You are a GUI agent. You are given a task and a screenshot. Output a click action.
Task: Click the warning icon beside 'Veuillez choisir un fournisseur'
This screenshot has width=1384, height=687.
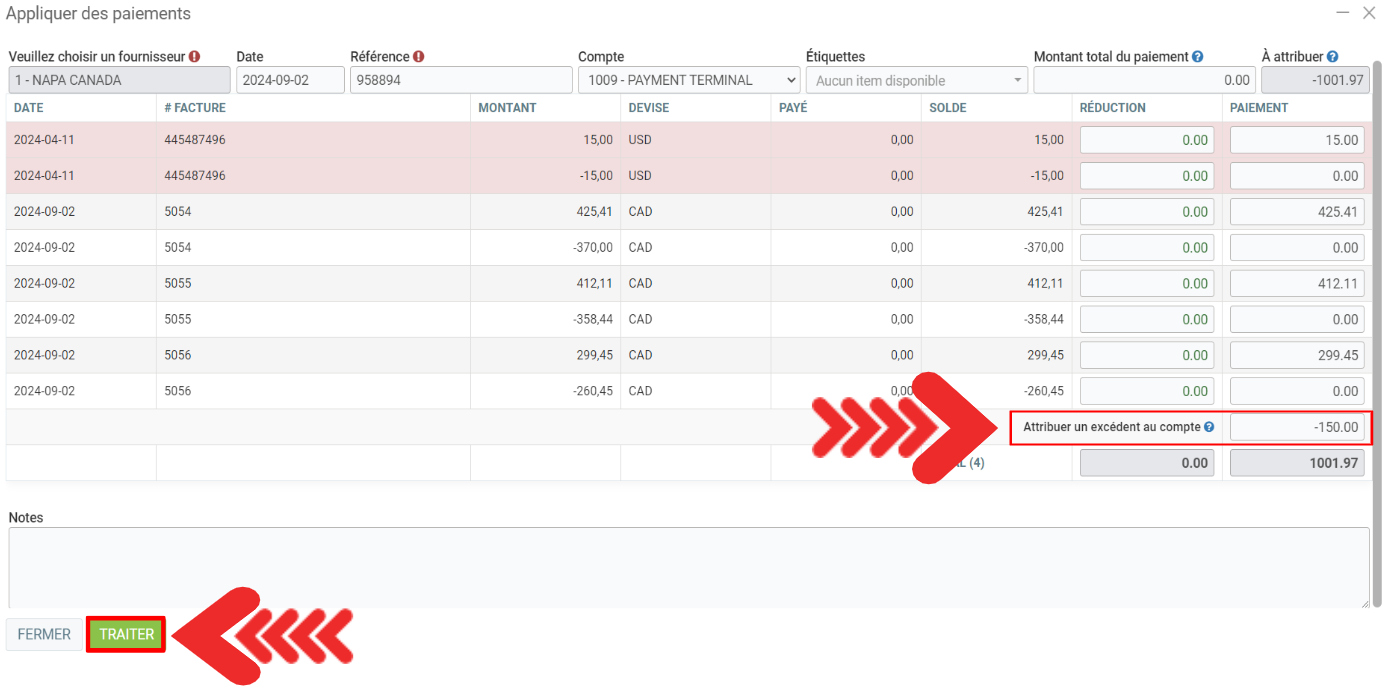(x=194, y=57)
